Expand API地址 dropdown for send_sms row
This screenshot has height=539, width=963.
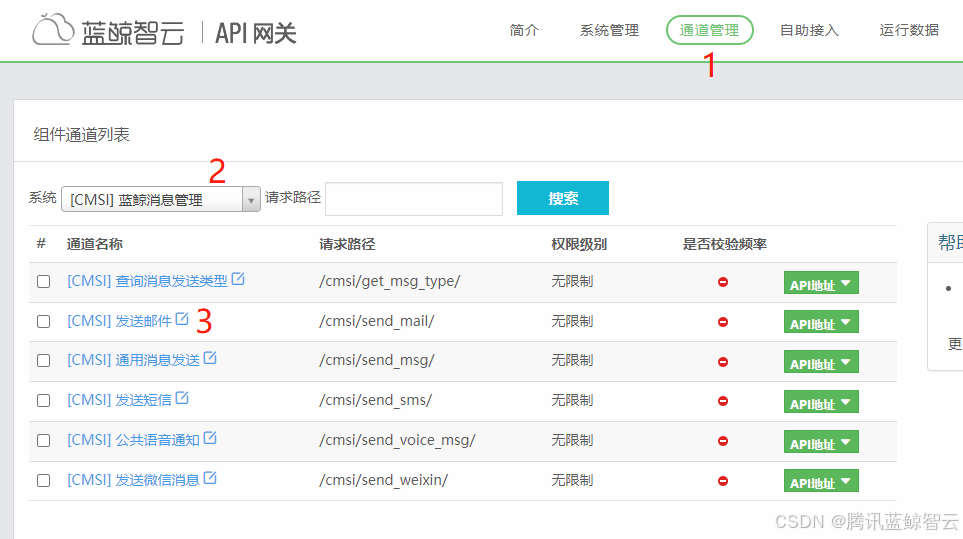(x=821, y=402)
